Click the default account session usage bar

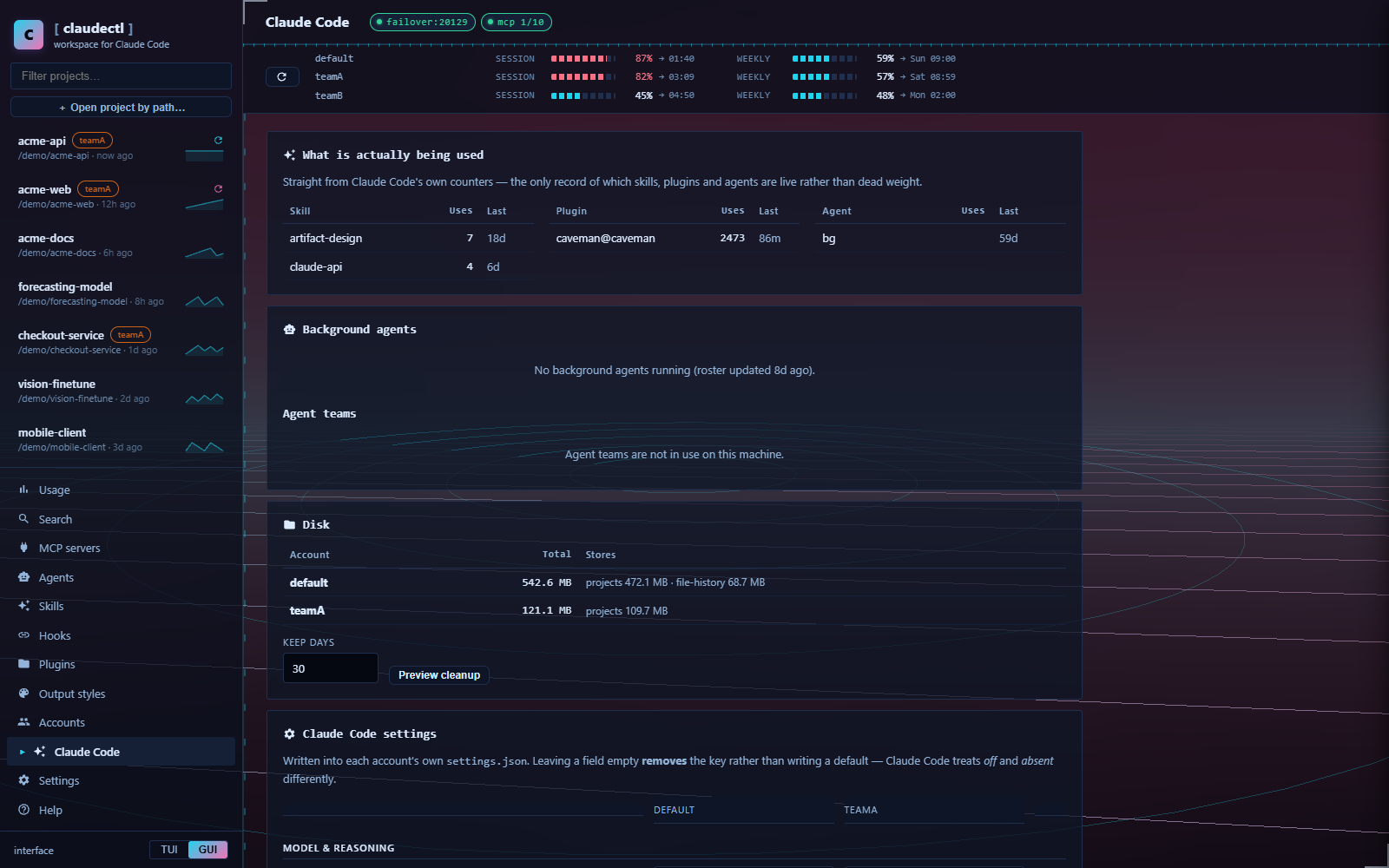tap(583, 59)
